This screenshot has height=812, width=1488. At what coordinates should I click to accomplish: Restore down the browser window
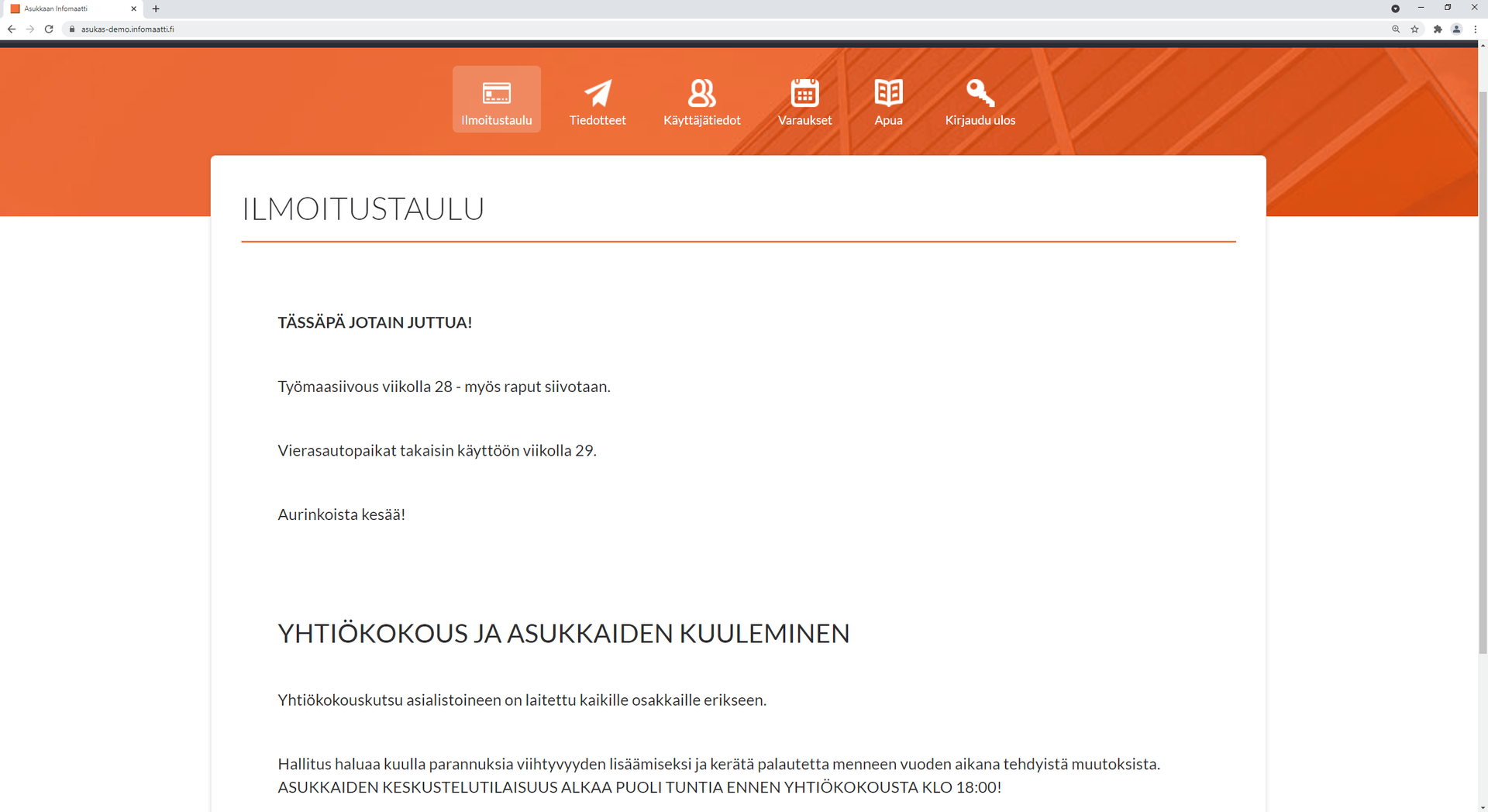click(x=1447, y=8)
